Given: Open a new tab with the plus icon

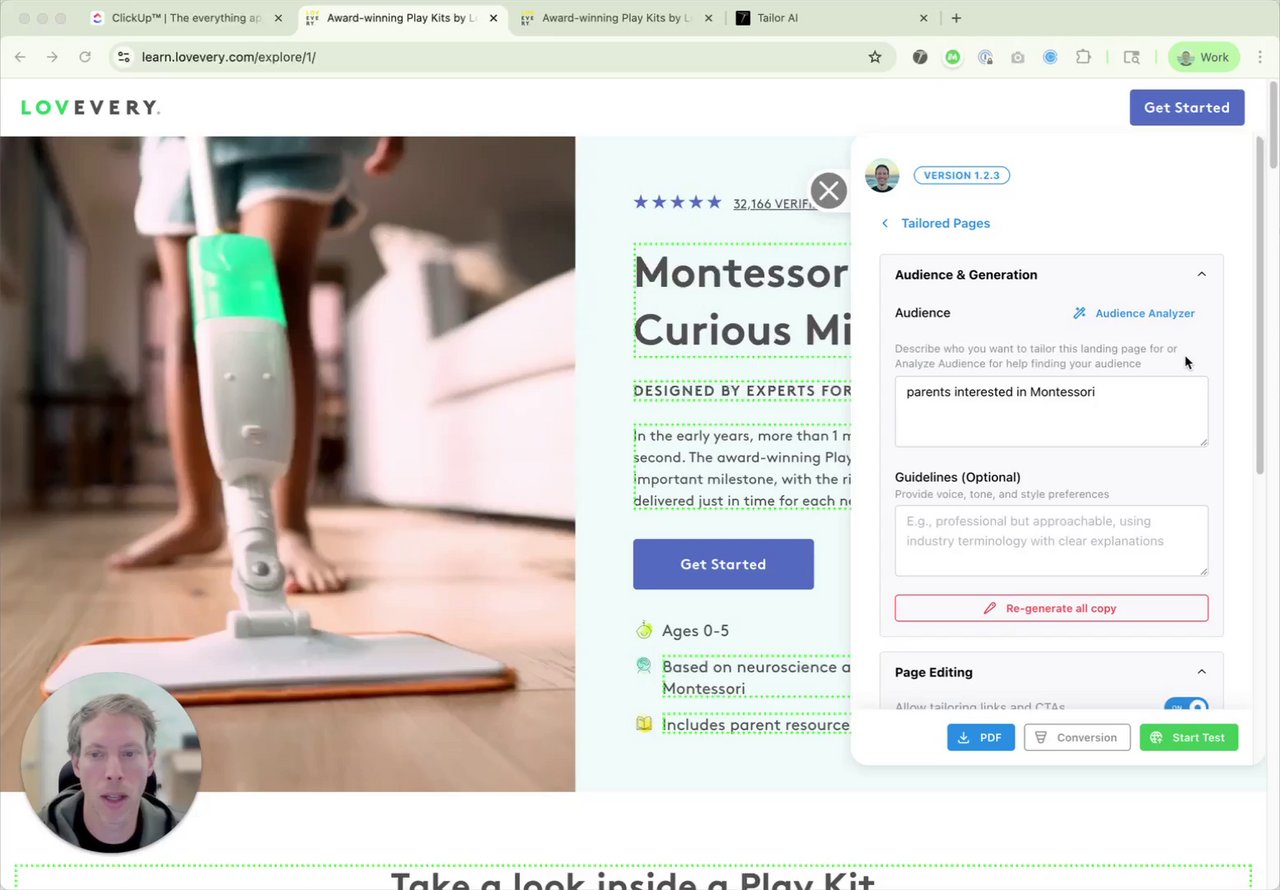Looking at the screenshot, I should coord(956,18).
